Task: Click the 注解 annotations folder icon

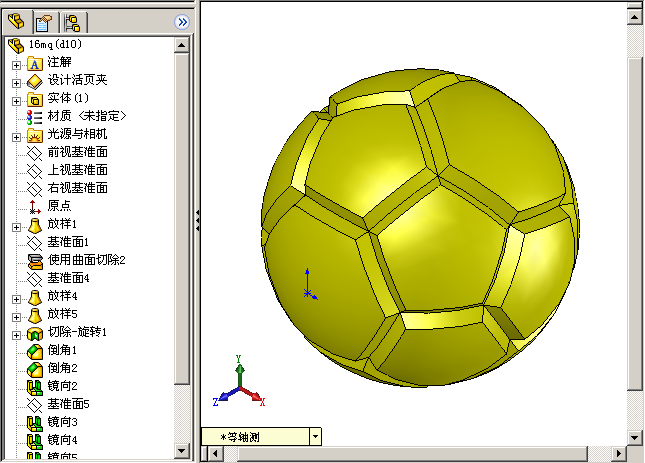Action: point(35,64)
